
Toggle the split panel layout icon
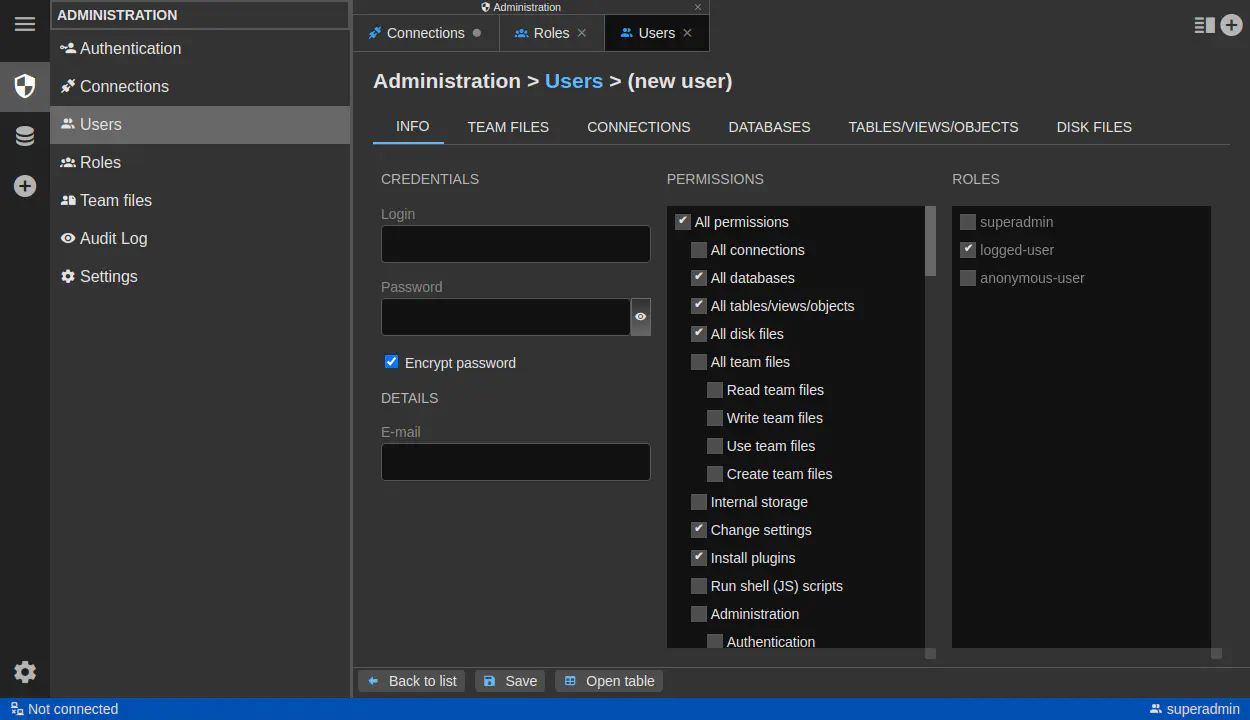[1204, 26]
